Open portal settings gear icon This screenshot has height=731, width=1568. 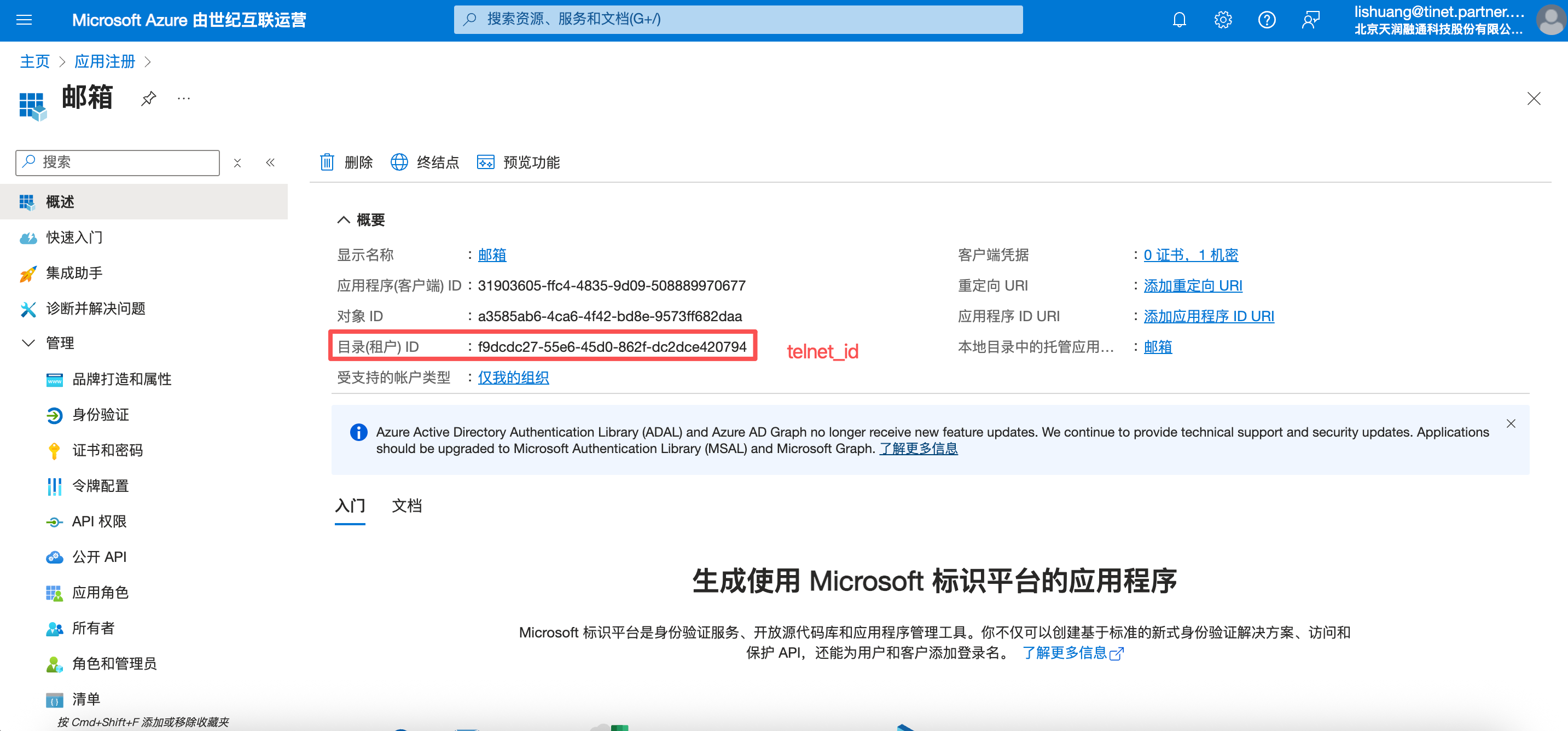click(x=1222, y=20)
